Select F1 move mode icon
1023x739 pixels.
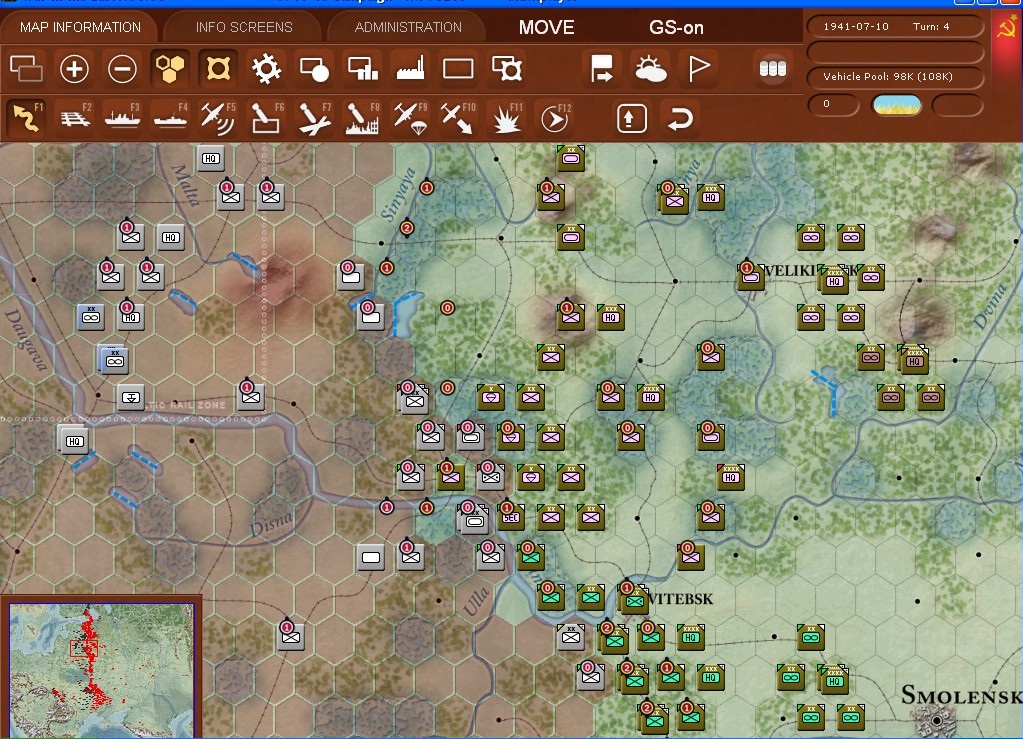[27, 117]
